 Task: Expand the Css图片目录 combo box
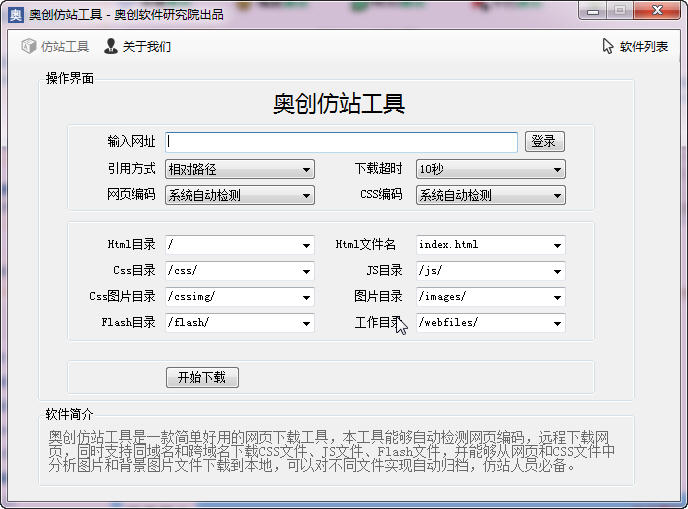[x=306, y=297]
